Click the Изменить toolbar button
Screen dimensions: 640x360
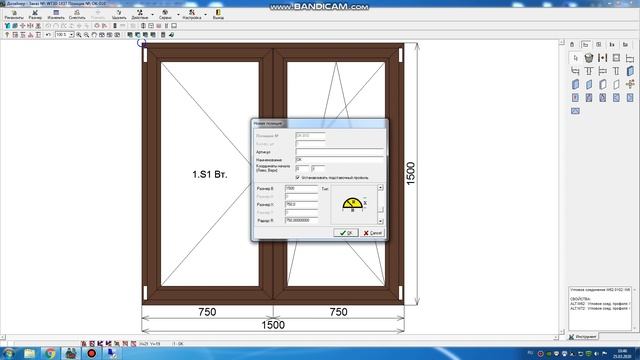56,15
